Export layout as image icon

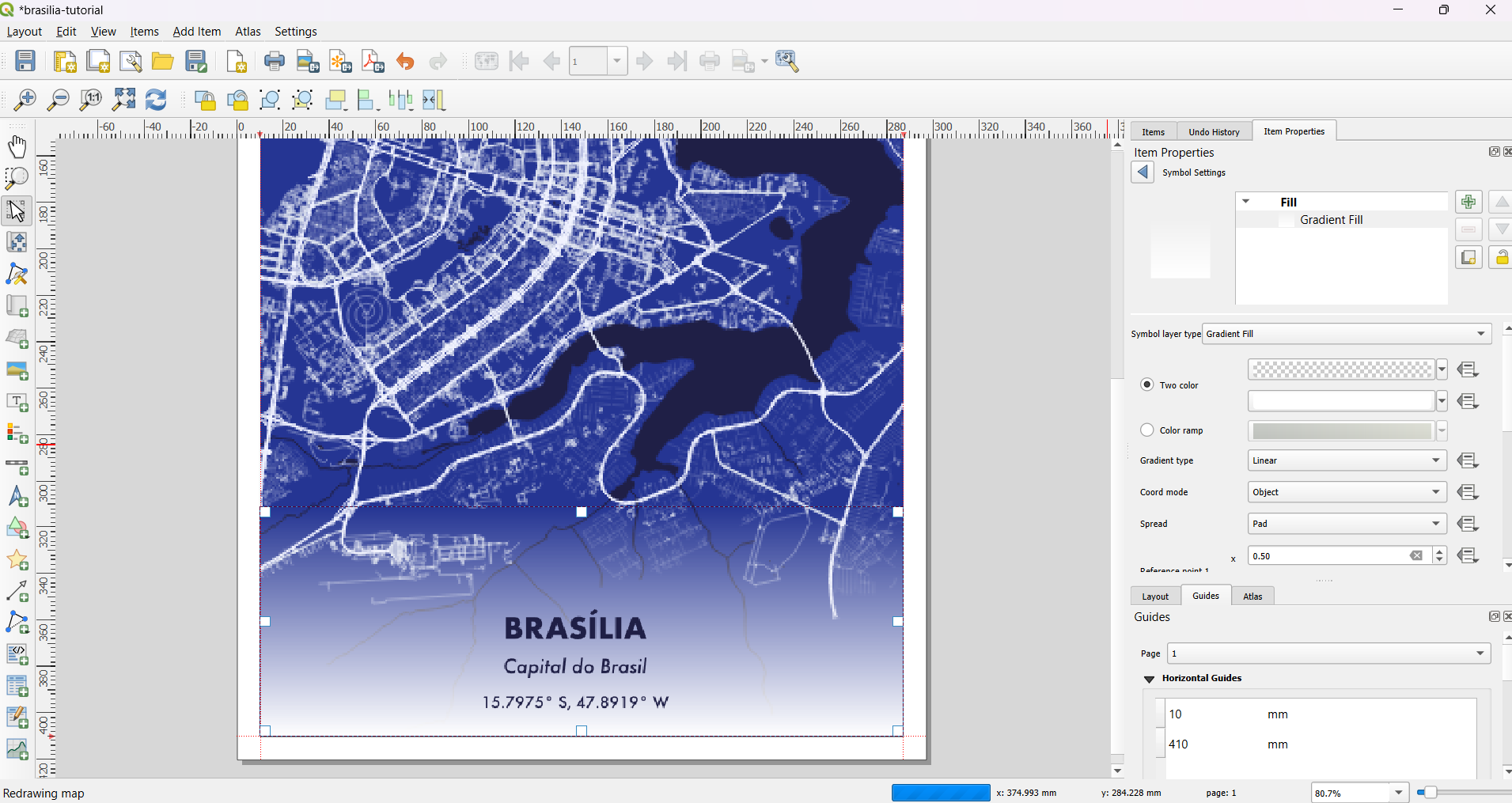[x=308, y=61]
